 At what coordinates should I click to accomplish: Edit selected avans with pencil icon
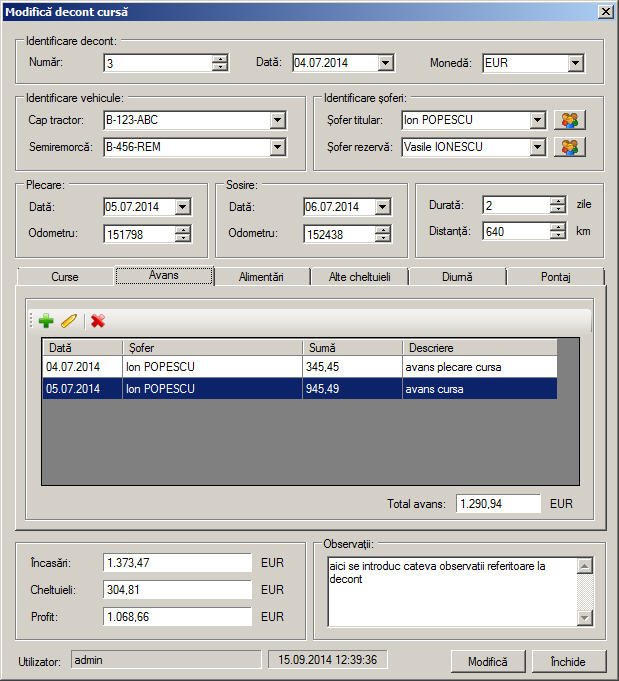[x=69, y=321]
